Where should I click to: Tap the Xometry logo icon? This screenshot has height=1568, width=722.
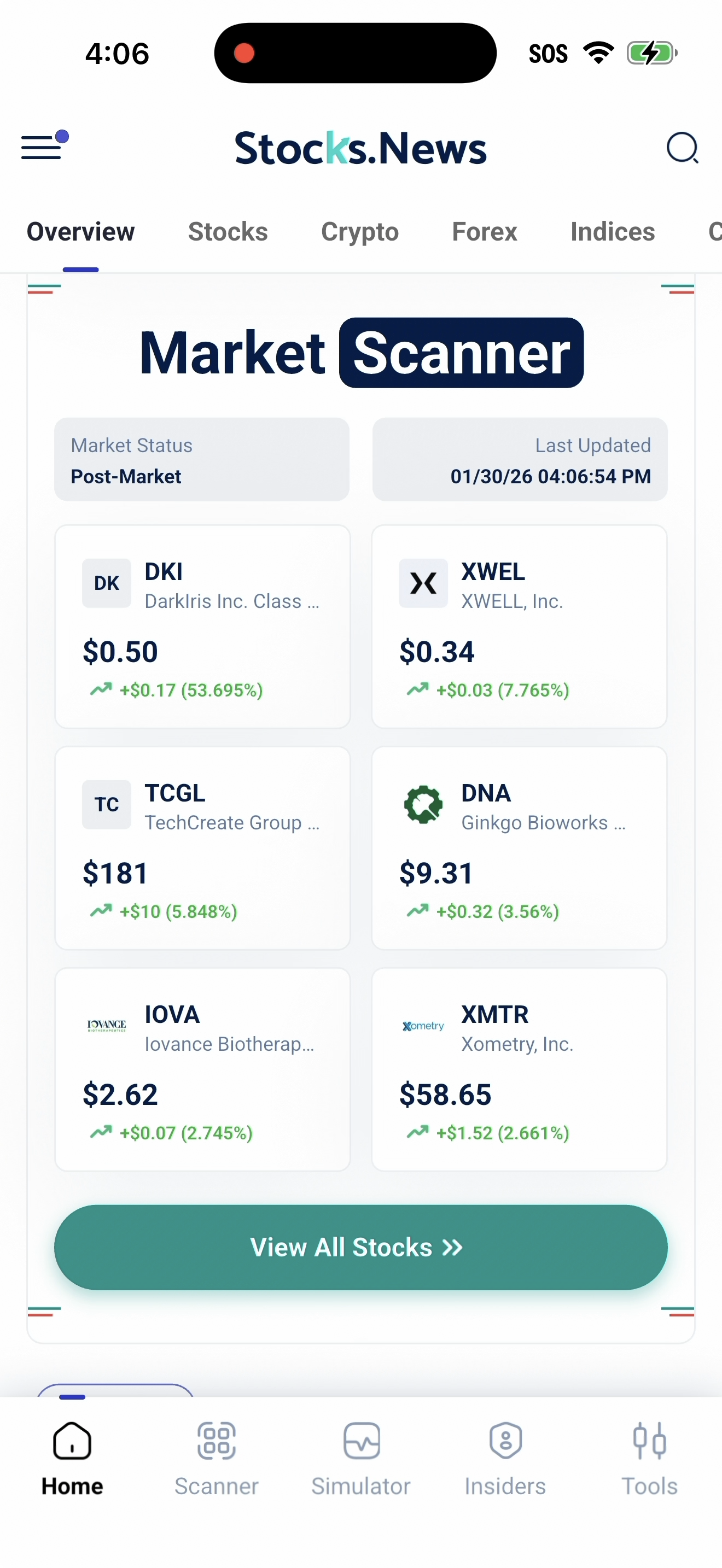pyautogui.click(x=423, y=1026)
